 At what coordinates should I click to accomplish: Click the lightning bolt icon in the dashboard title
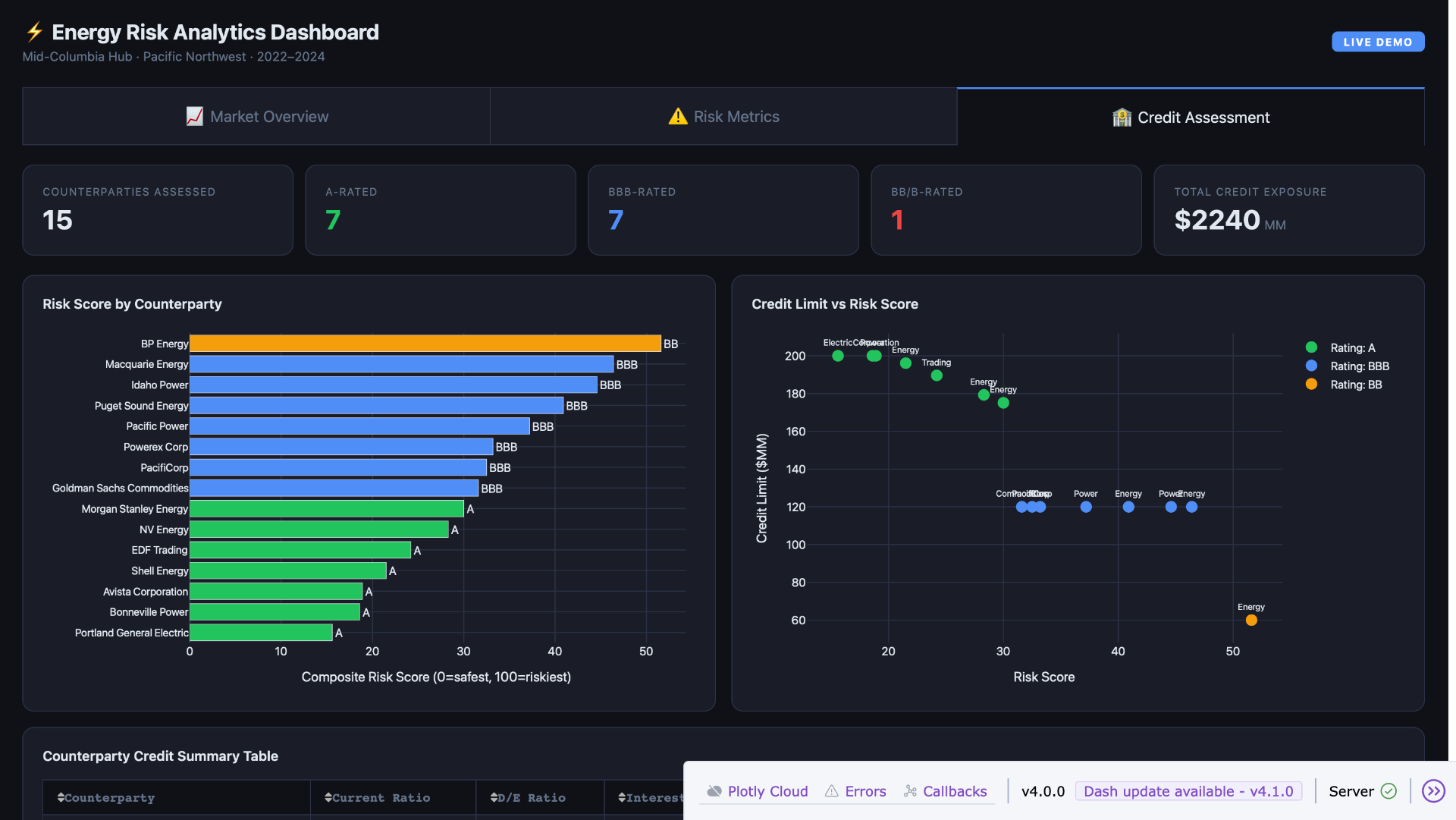(33, 32)
